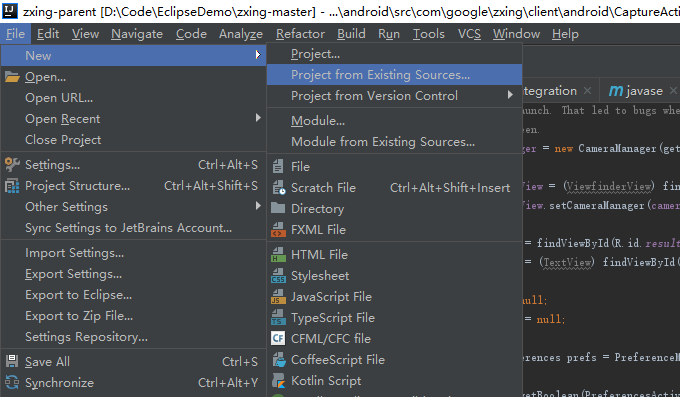Open the Build menu
This screenshot has width=680, height=397.
[x=351, y=34]
